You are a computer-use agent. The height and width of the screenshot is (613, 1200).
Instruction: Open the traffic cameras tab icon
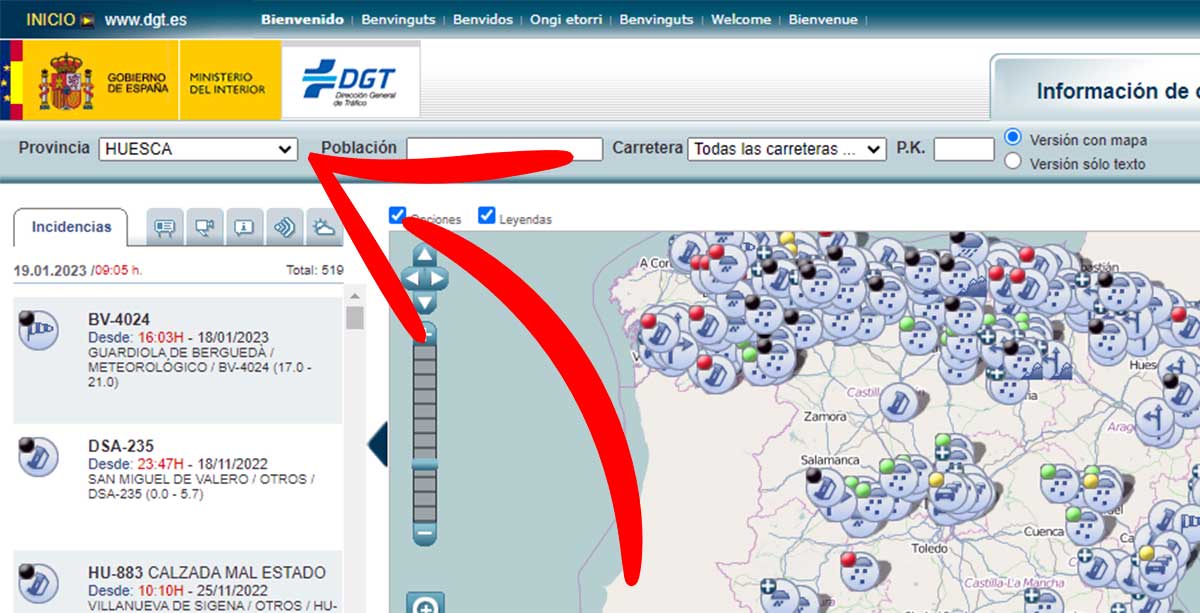coord(206,228)
